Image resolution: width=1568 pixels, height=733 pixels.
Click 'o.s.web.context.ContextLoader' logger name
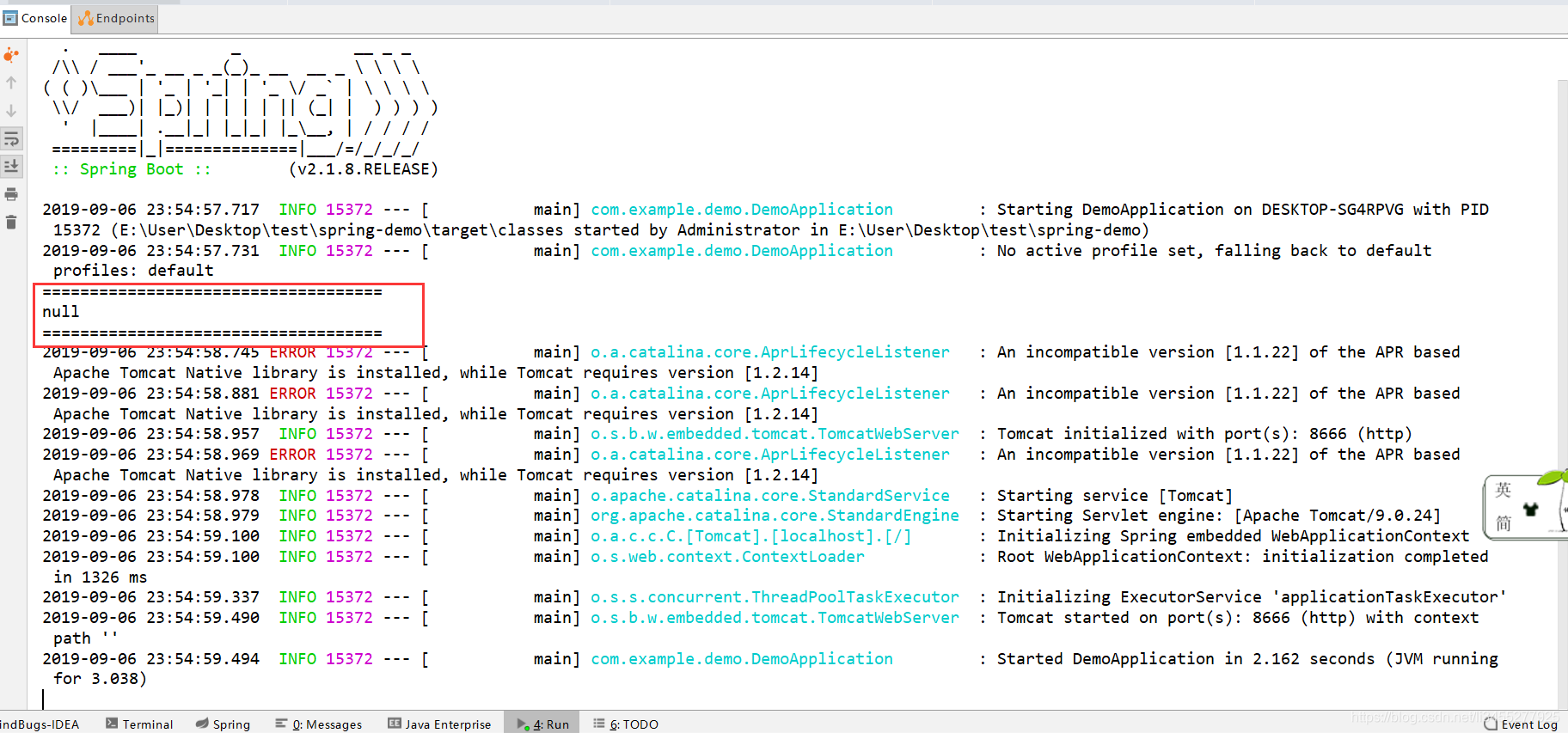pos(727,557)
